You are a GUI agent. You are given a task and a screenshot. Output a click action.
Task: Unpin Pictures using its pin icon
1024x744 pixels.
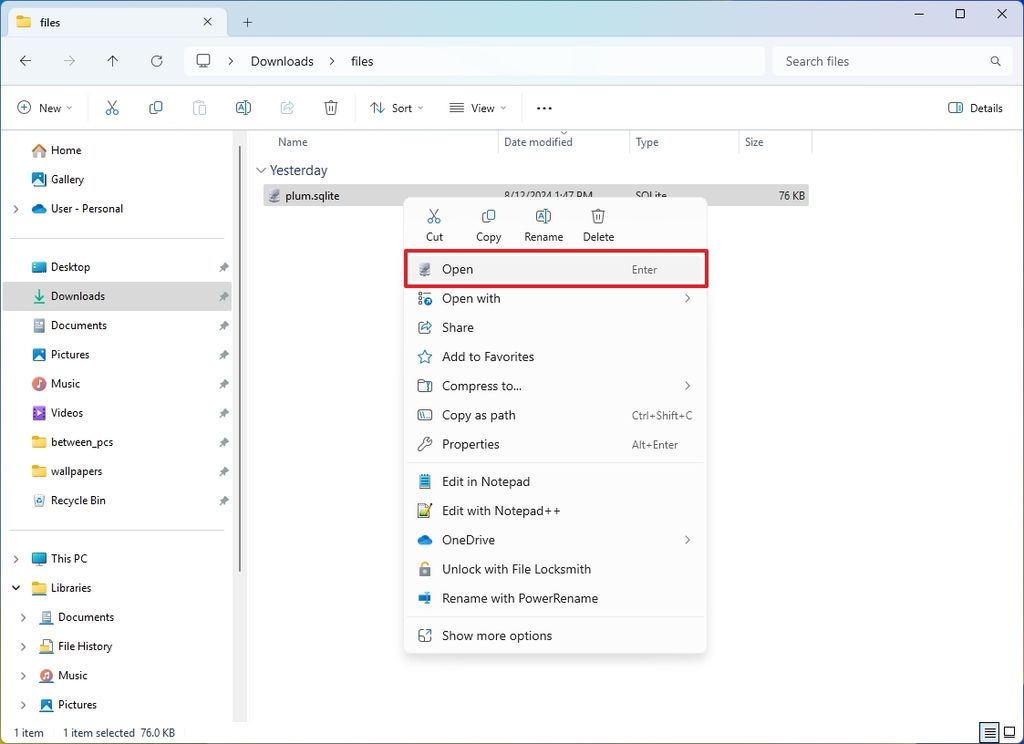(x=222, y=354)
